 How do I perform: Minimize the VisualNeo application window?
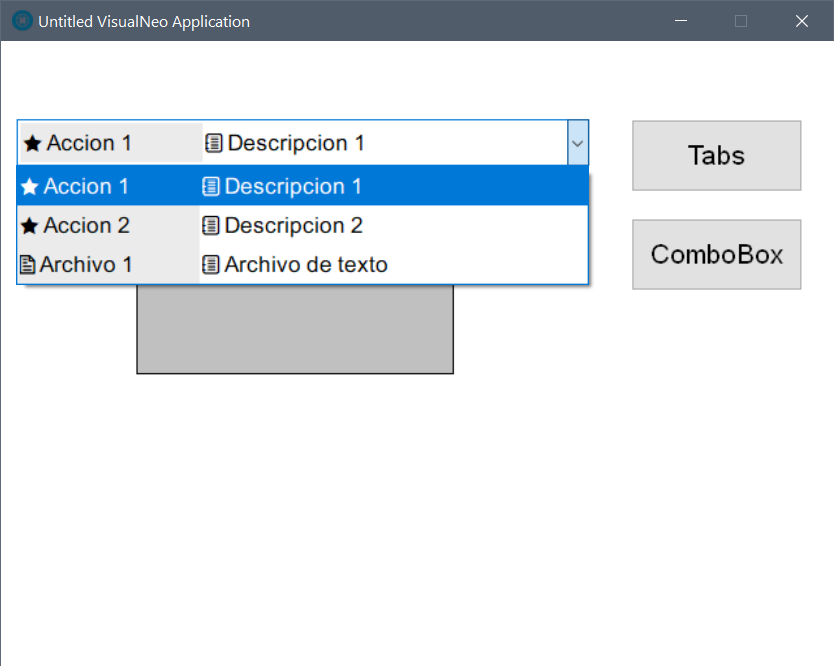pyautogui.click(x=680, y=21)
